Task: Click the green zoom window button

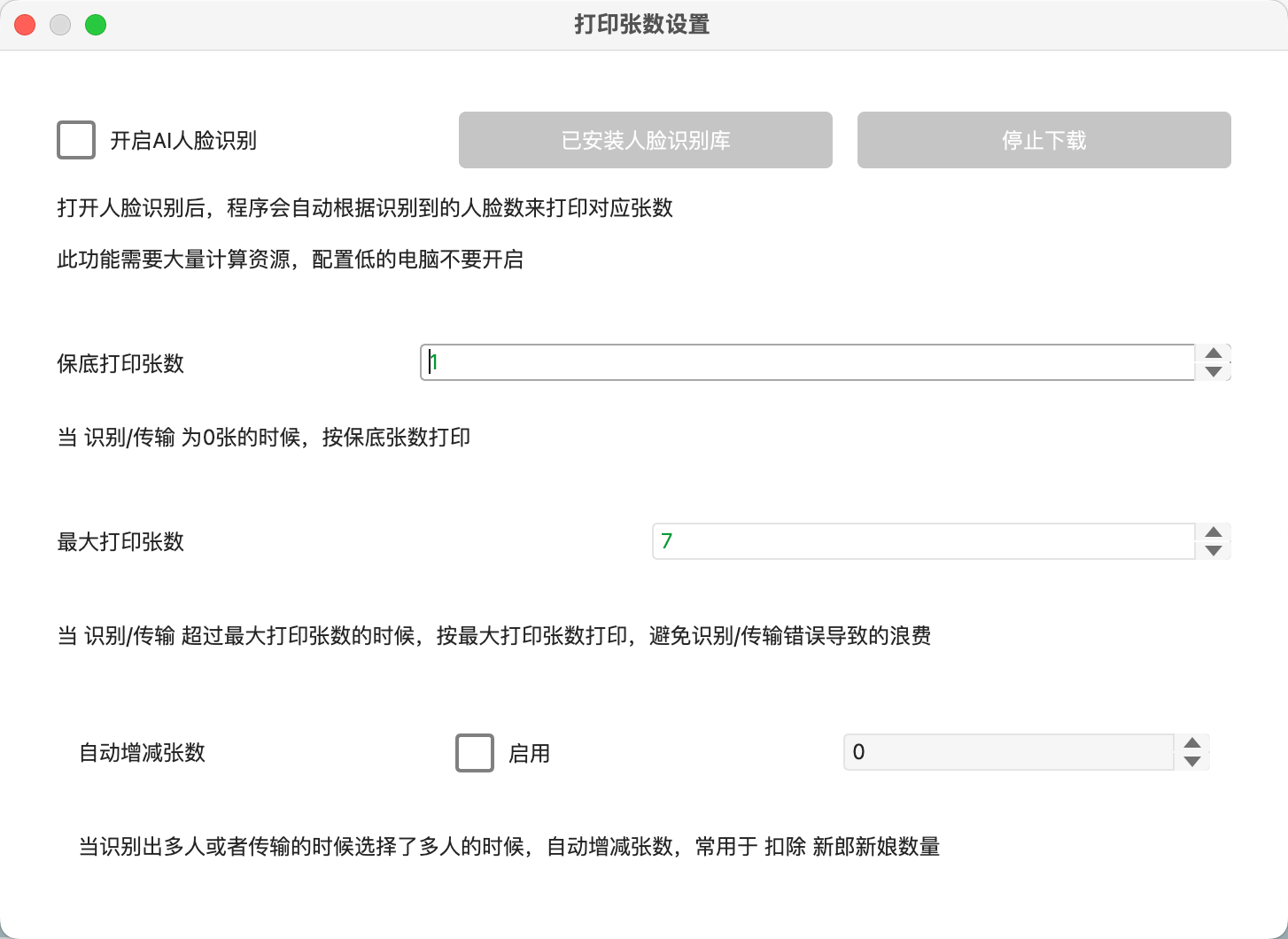Action: pos(96,24)
